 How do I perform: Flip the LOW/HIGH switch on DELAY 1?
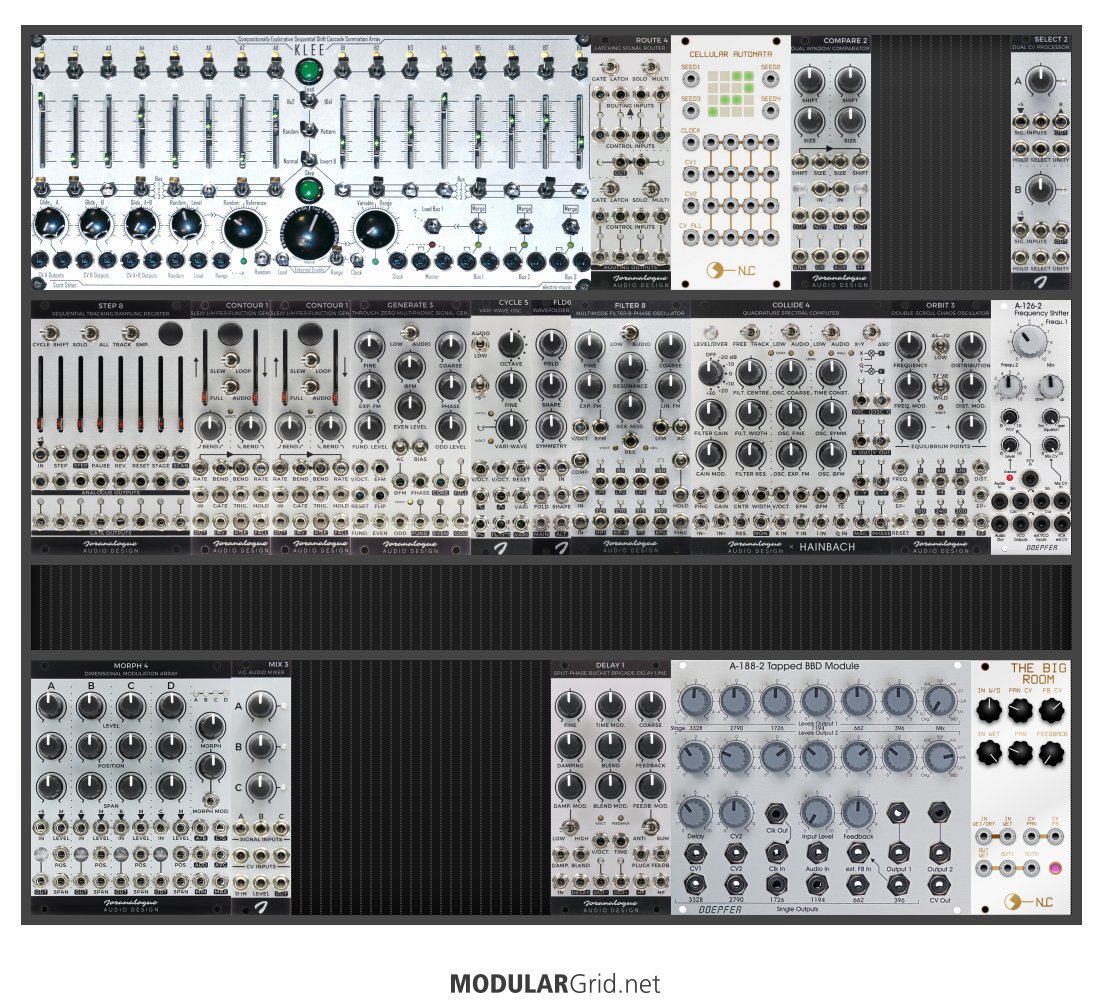click(x=569, y=827)
